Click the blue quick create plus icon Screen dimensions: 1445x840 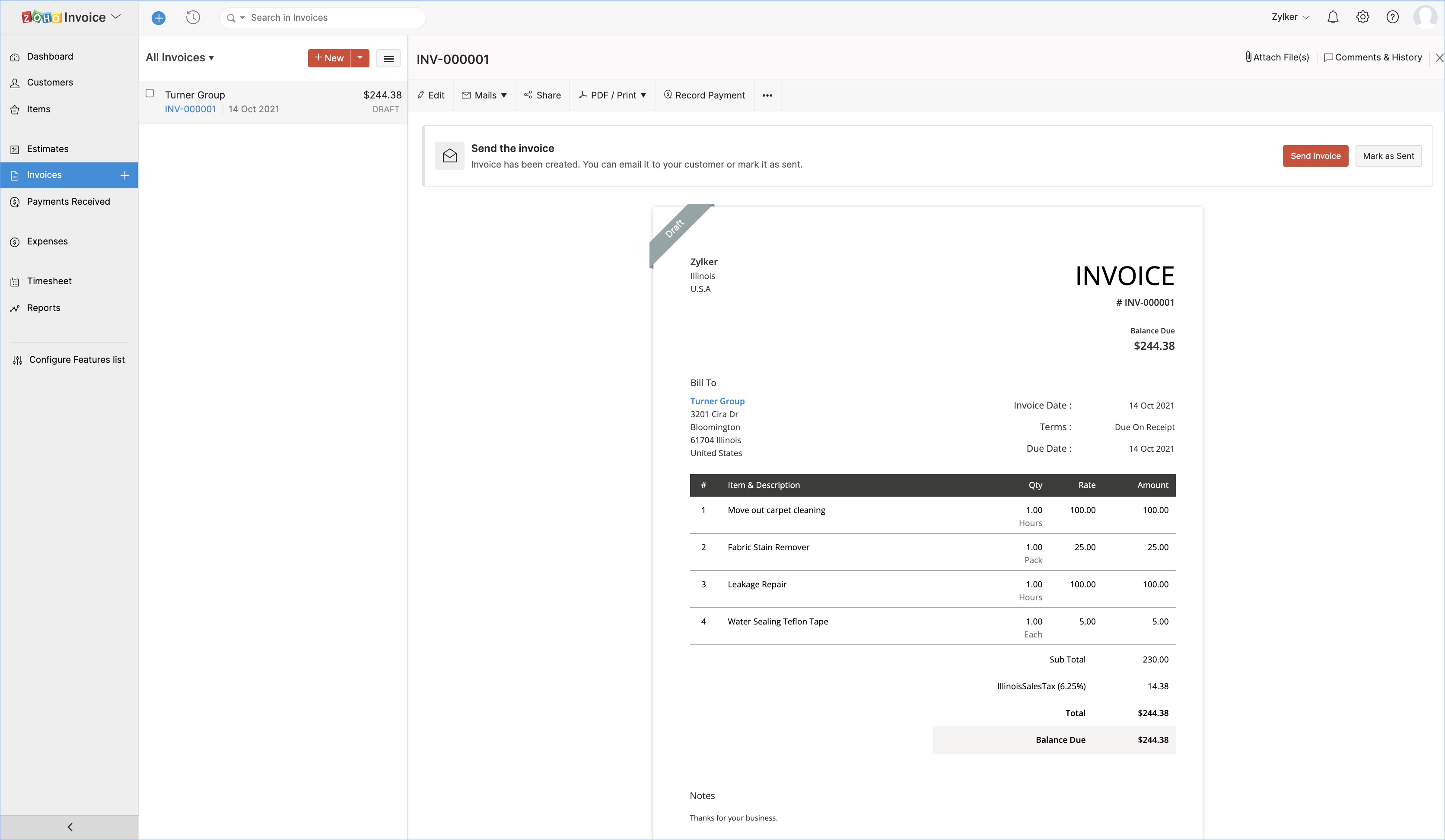point(158,18)
